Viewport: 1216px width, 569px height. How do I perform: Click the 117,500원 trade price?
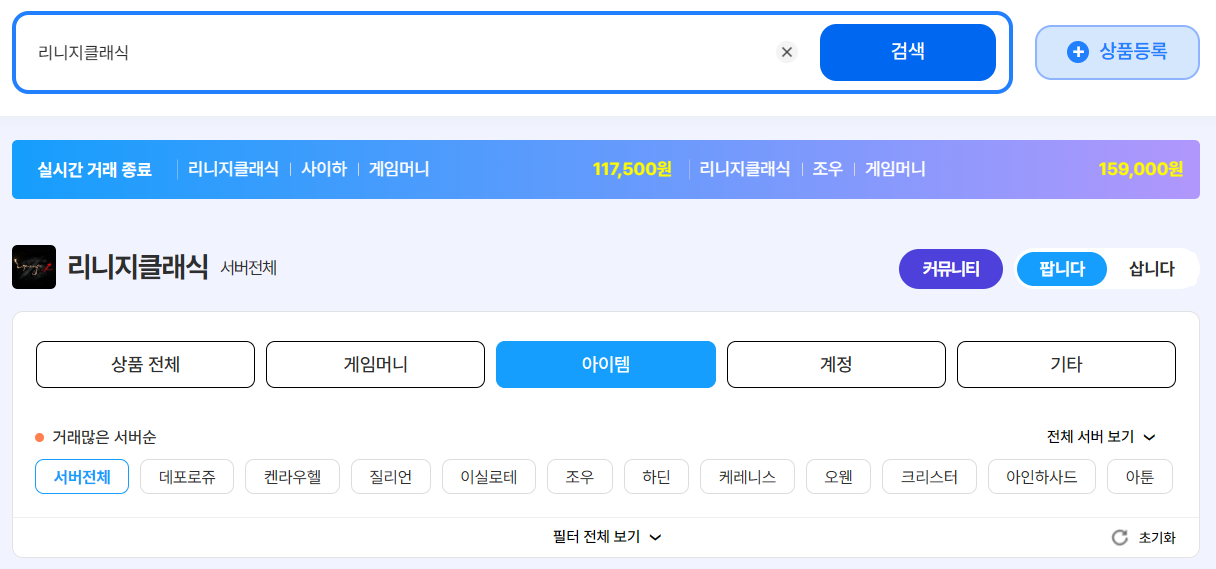pyautogui.click(x=632, y=169)
